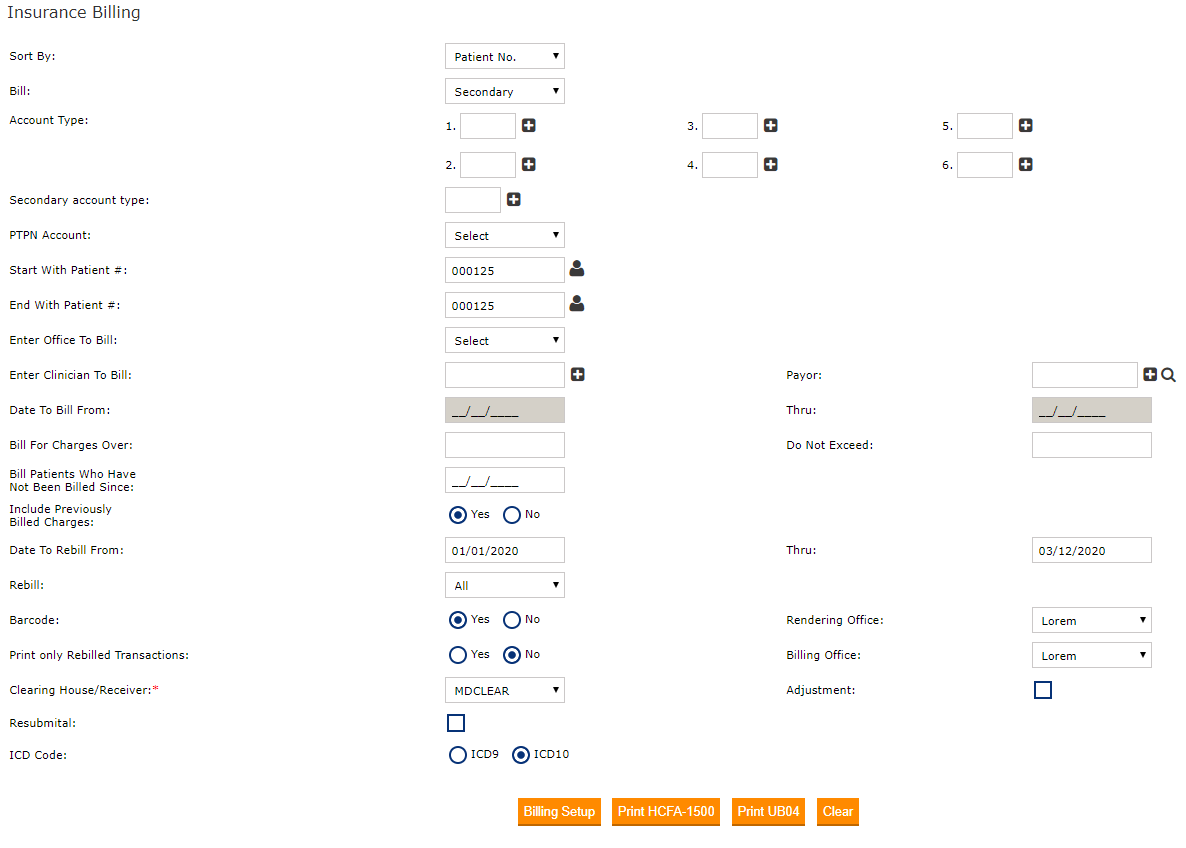The width and height of the screenshot is (1186, 848).
Task: Open the Sort By dropdown
Action: pos(504,57)
